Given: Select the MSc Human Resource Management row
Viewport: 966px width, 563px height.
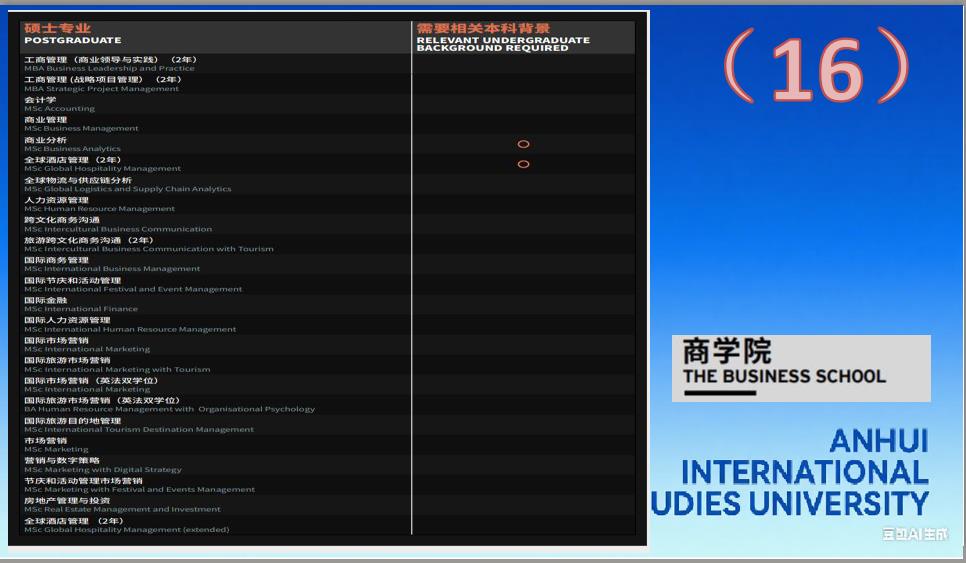Looking at the screenshot, I should pos(99,204).
